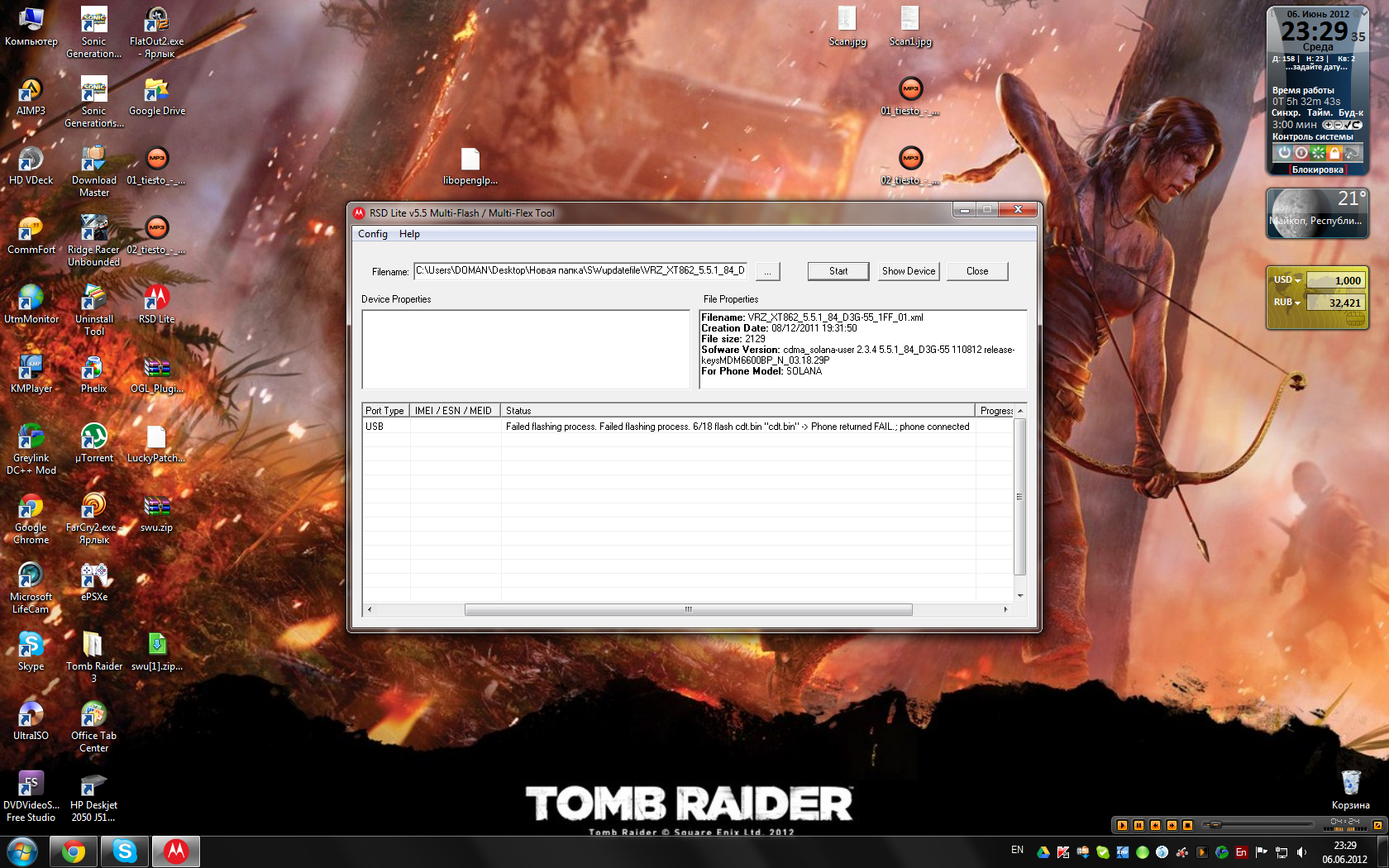The height and width of the screenshot is (868, 1389).
Task: Click the Start flashing button
Action: [838, 271]
